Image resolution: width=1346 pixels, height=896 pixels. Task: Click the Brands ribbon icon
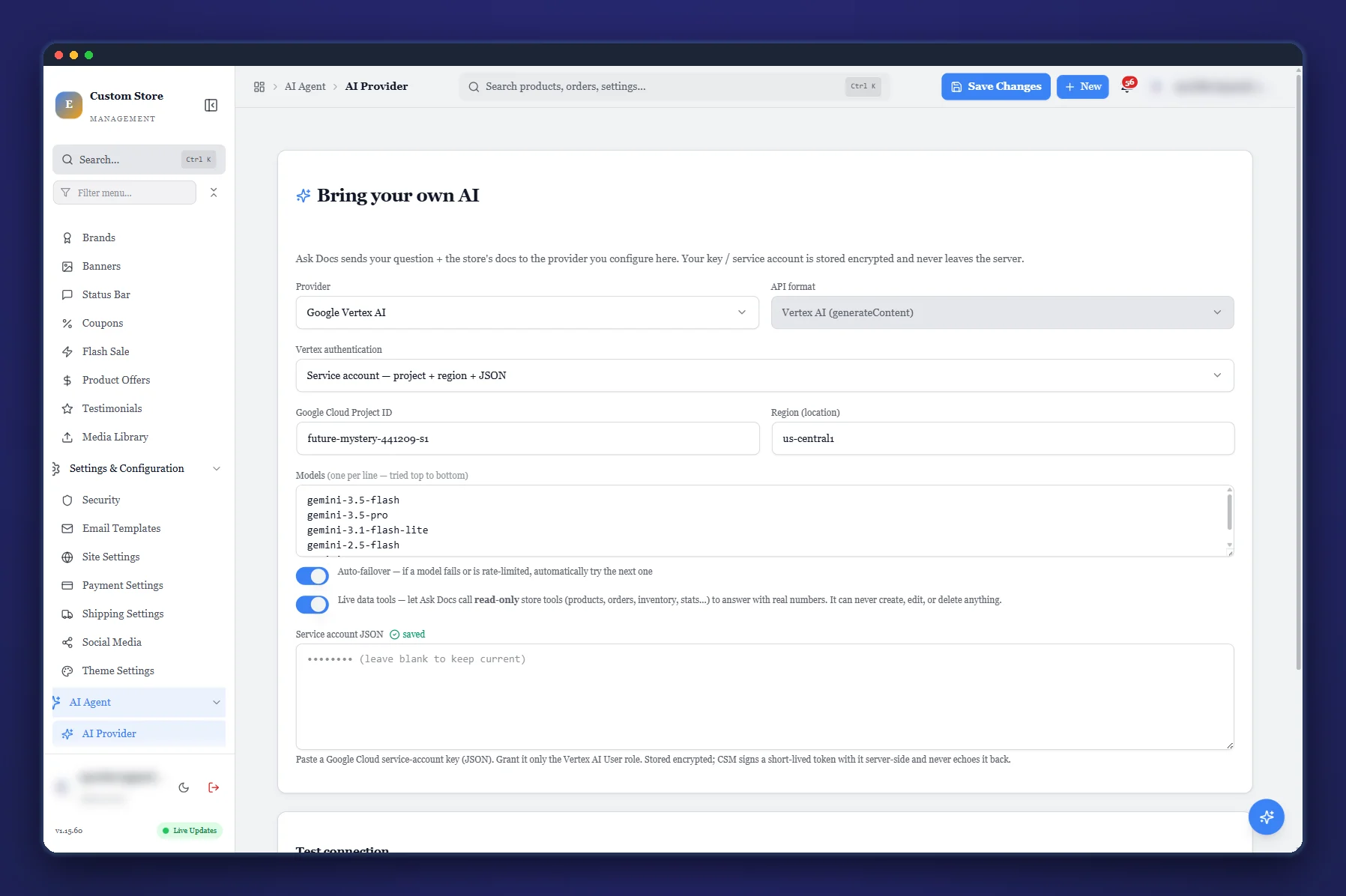pos(67,238)
